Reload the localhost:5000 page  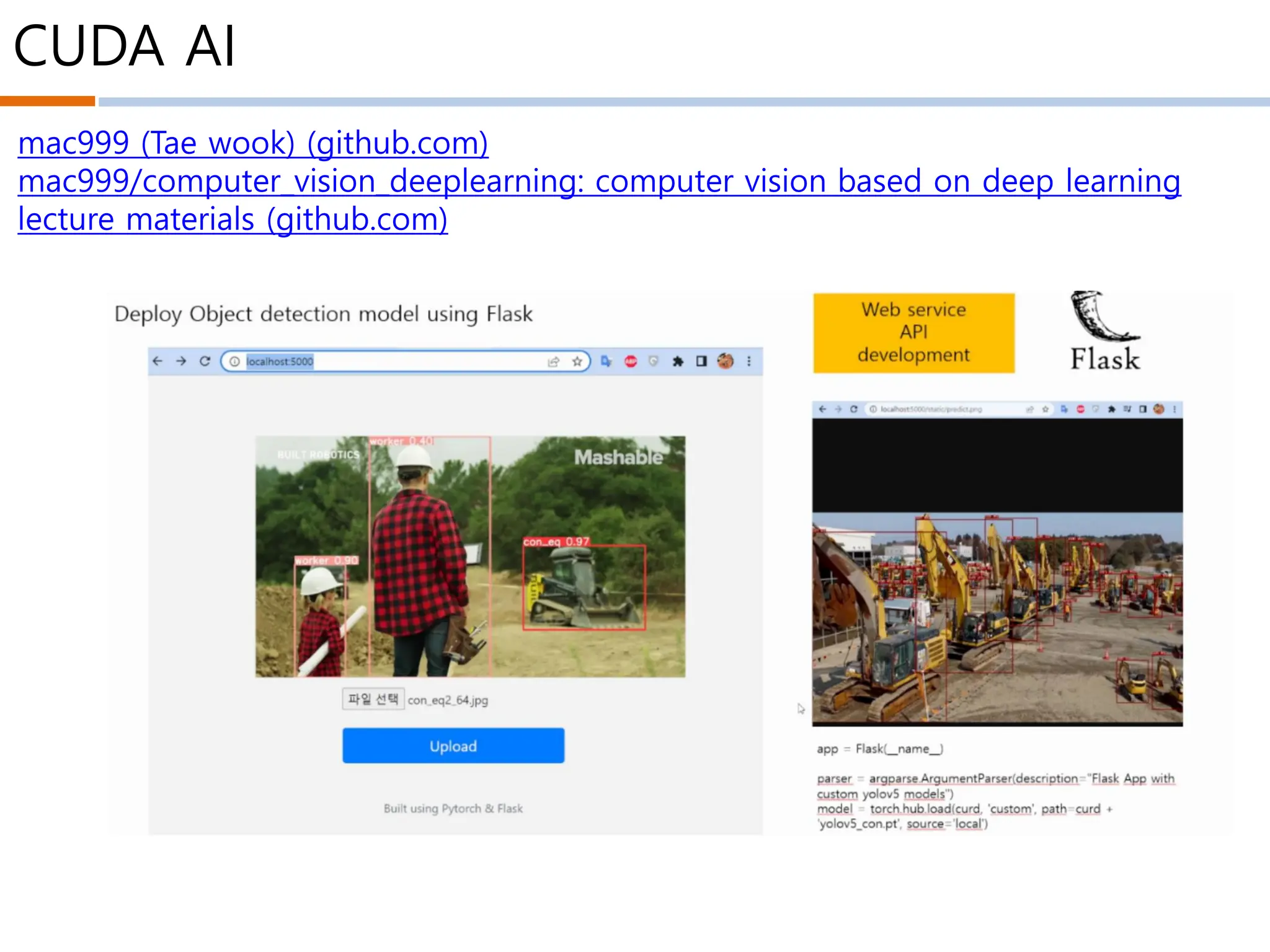click(x=205, y=361)
